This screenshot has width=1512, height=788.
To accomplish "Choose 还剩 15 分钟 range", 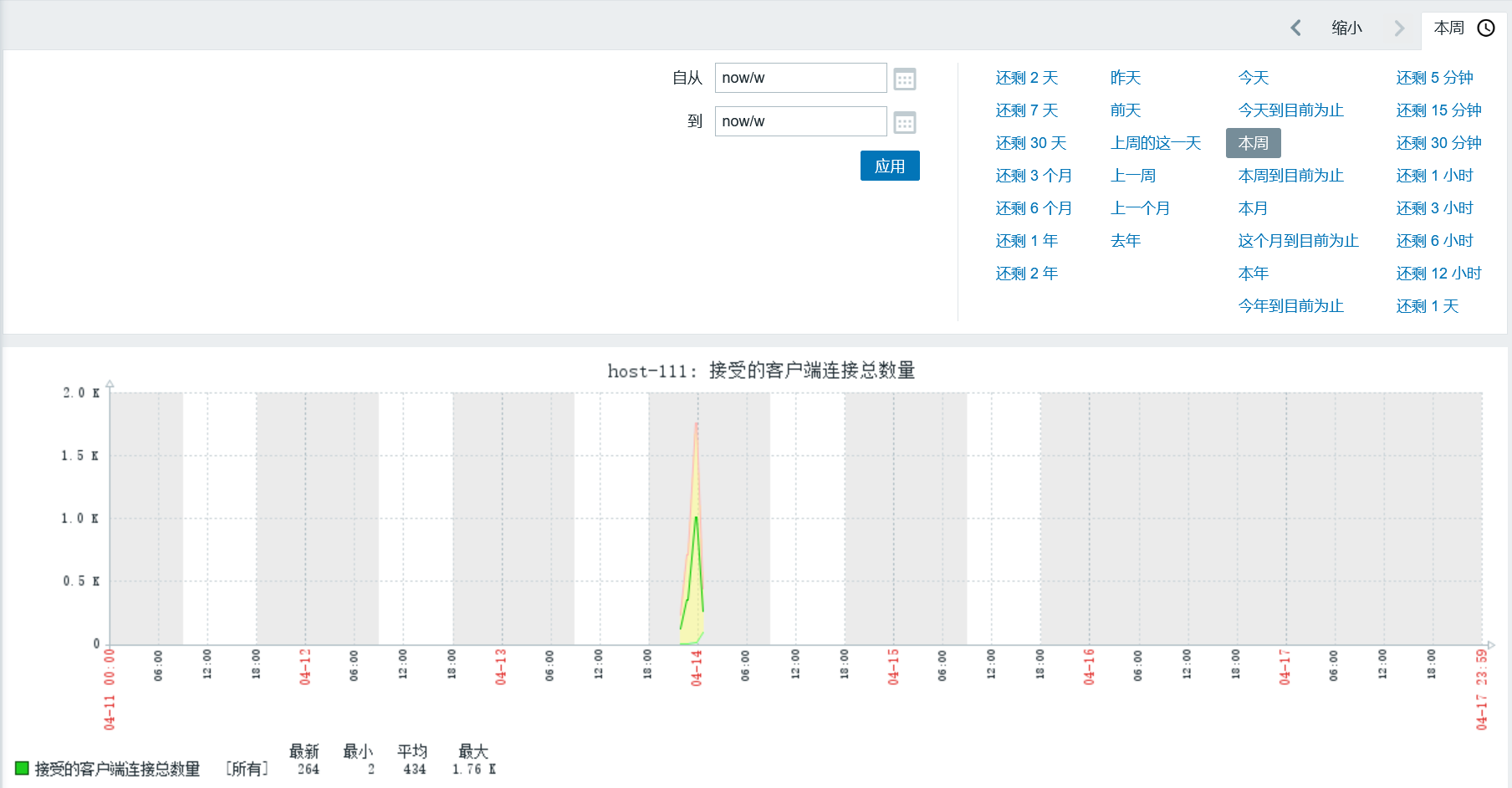I will coord(1439,110).
